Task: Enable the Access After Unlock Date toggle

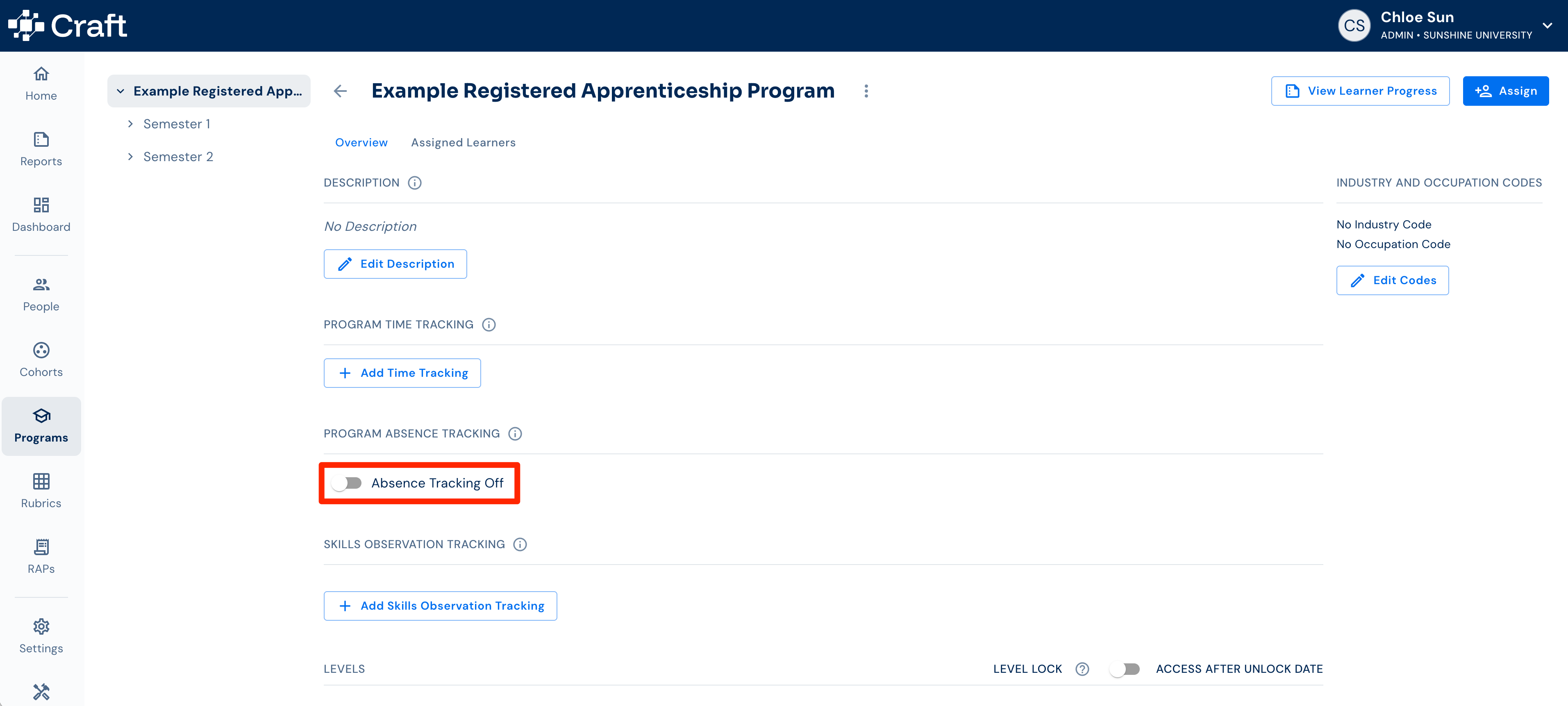Action: [x=1125, y=669]
